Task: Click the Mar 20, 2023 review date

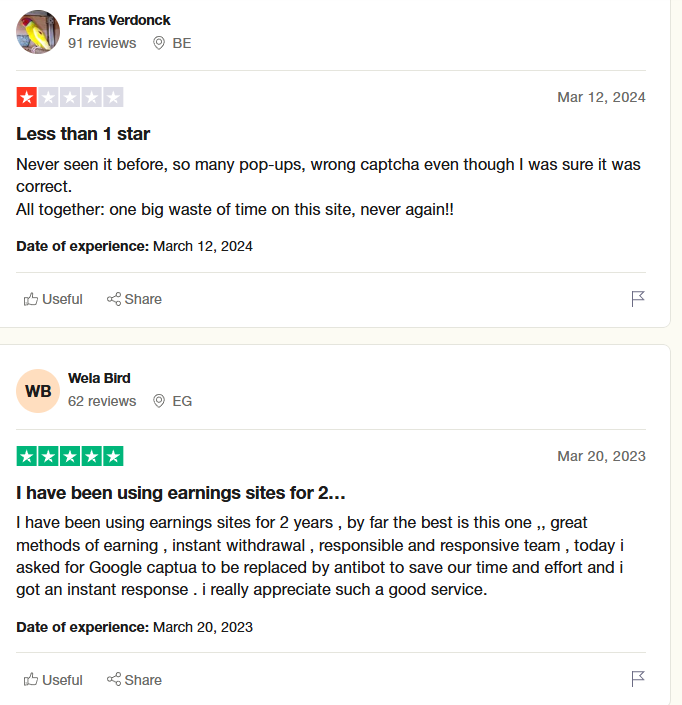Action: click(x=601, y=456)
